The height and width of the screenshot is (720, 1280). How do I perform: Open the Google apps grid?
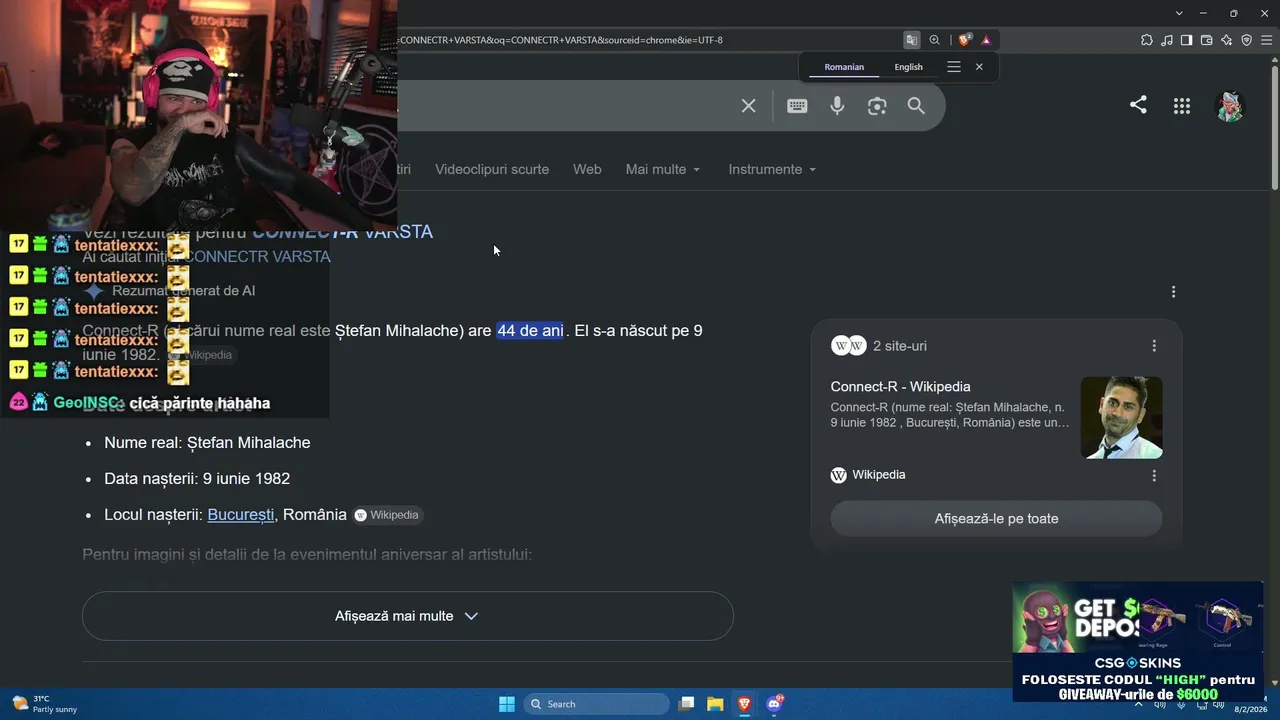tap(1182, 106)
